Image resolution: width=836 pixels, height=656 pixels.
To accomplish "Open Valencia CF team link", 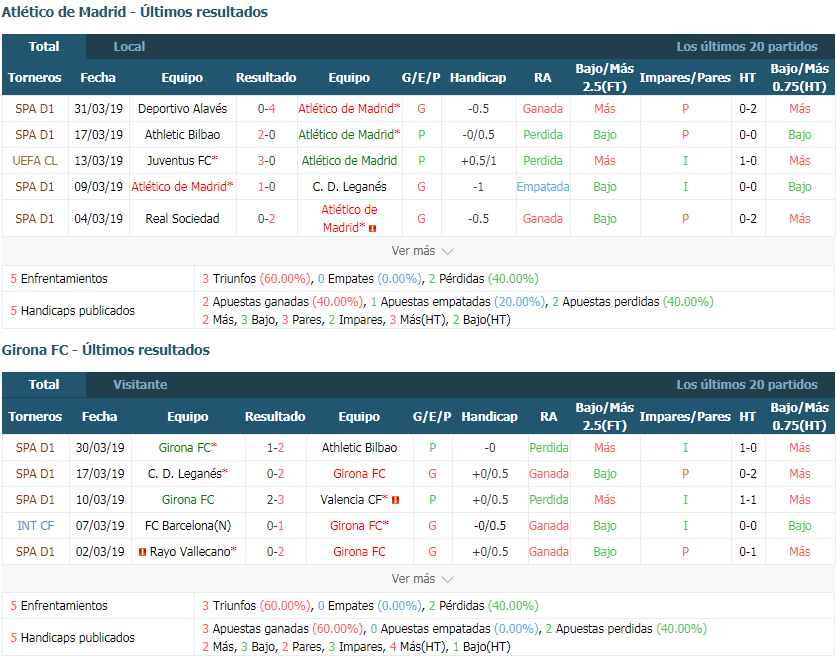I will pyautogui.click(x=354, y=500).
